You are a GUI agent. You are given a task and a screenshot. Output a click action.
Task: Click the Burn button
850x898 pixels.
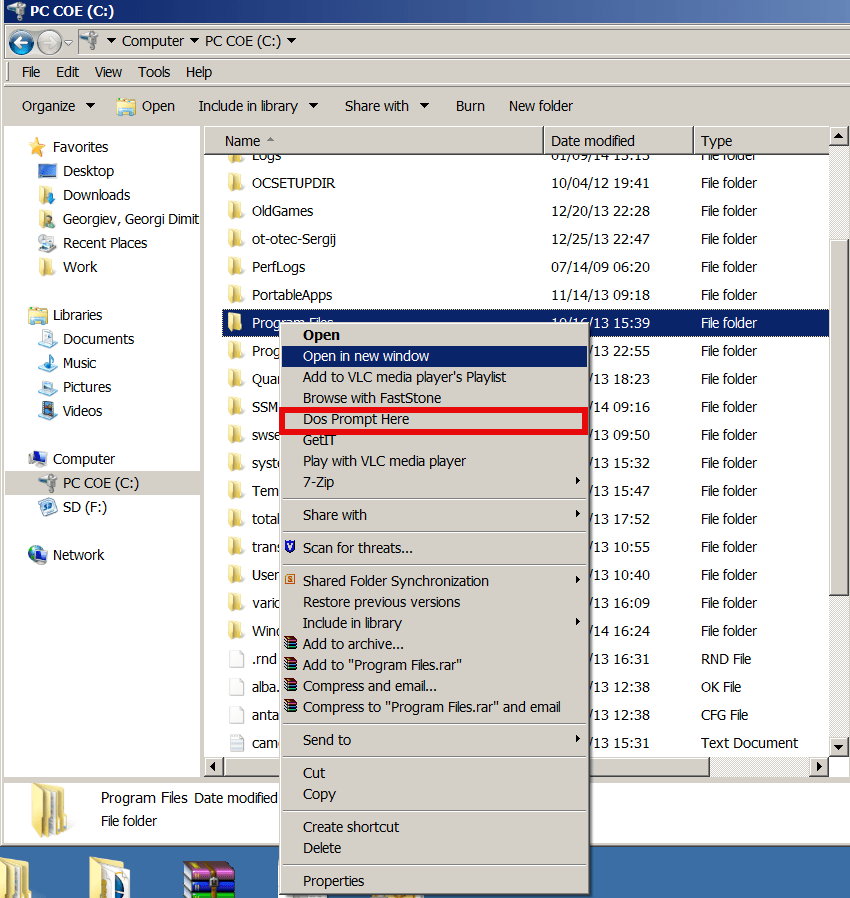coord(470,107)
